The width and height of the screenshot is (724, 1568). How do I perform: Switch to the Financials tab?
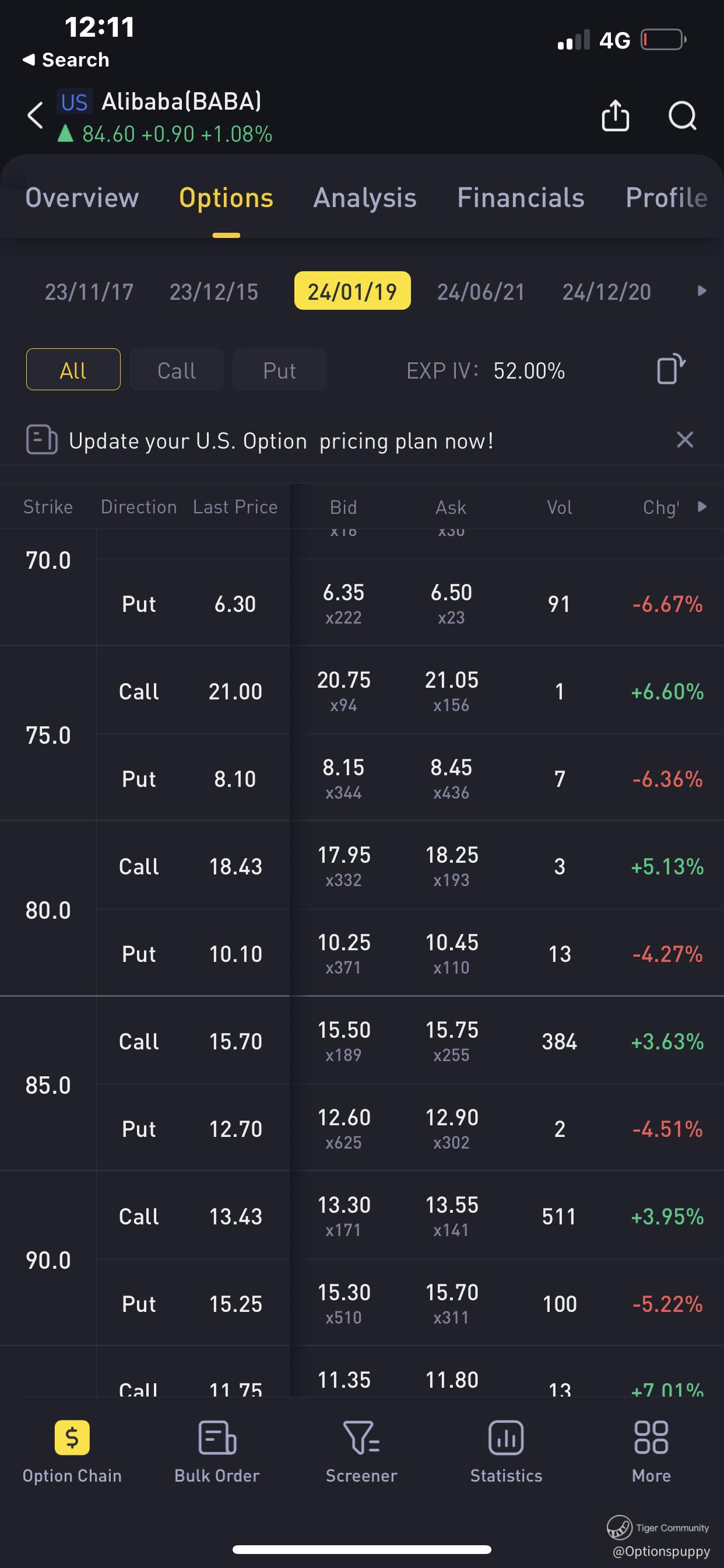520,198
